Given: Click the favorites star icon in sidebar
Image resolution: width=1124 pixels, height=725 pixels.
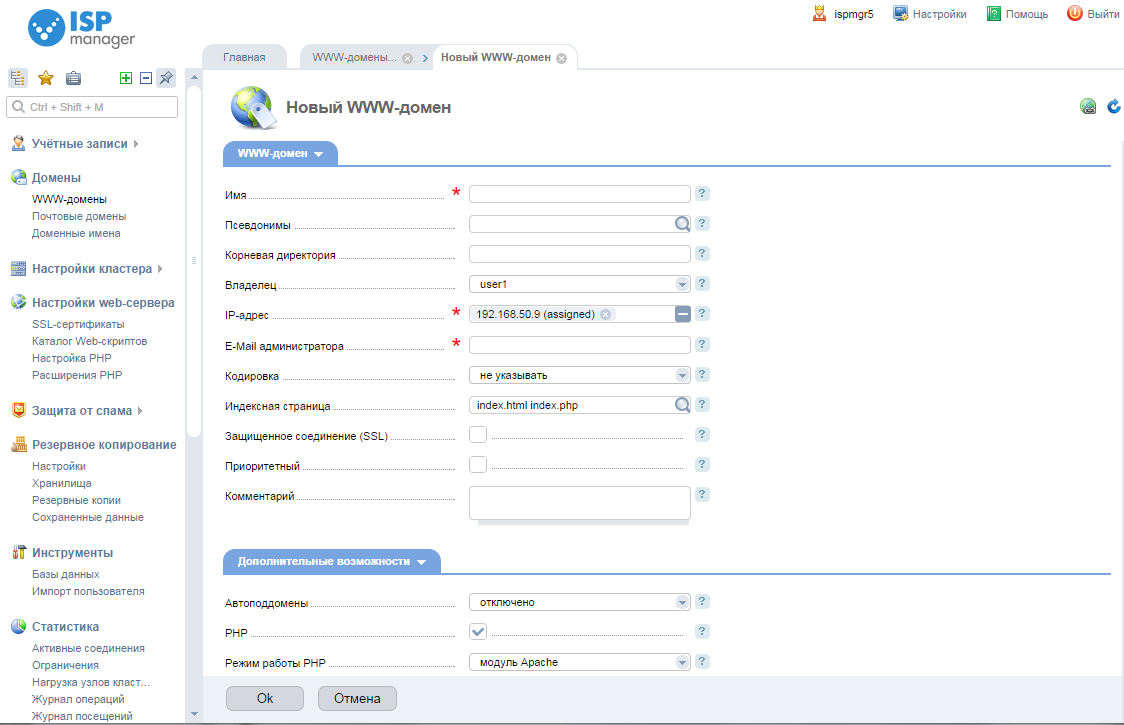Looking at the screenshot, I should [x=45, y=78].
